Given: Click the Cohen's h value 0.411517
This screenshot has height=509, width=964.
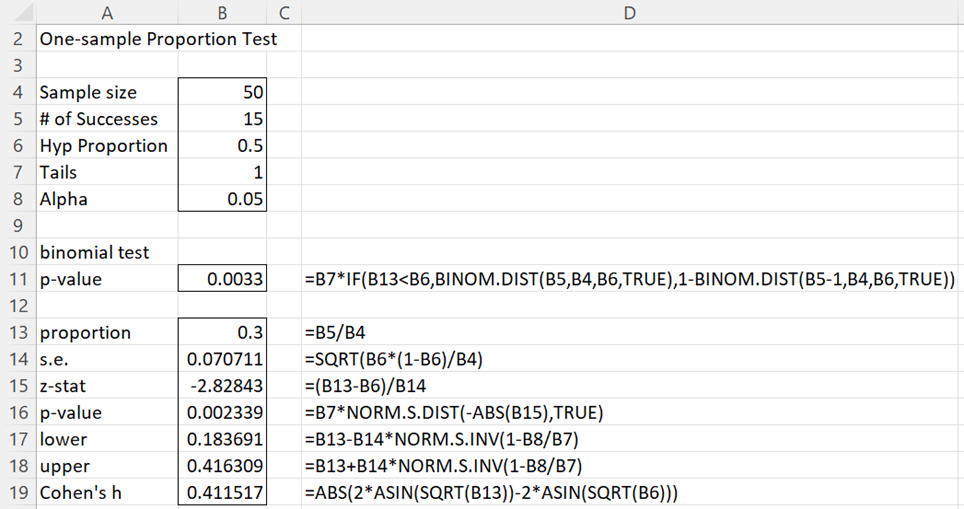Looking at the screenshot, I should [223, 492].
